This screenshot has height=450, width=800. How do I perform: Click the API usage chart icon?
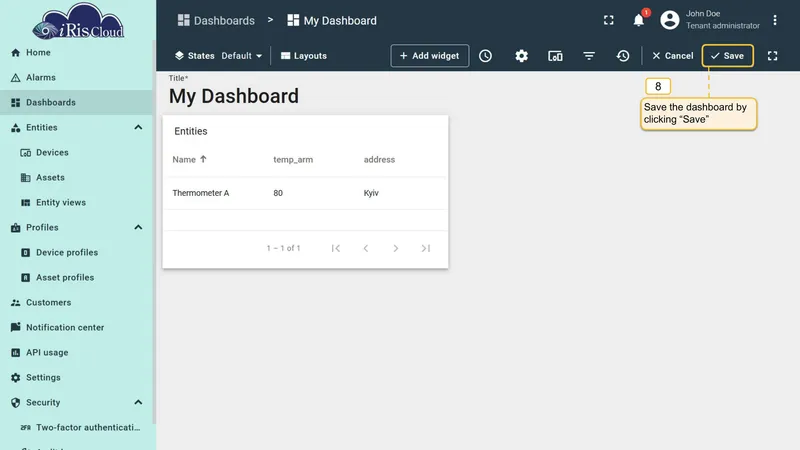click(15, 353)
